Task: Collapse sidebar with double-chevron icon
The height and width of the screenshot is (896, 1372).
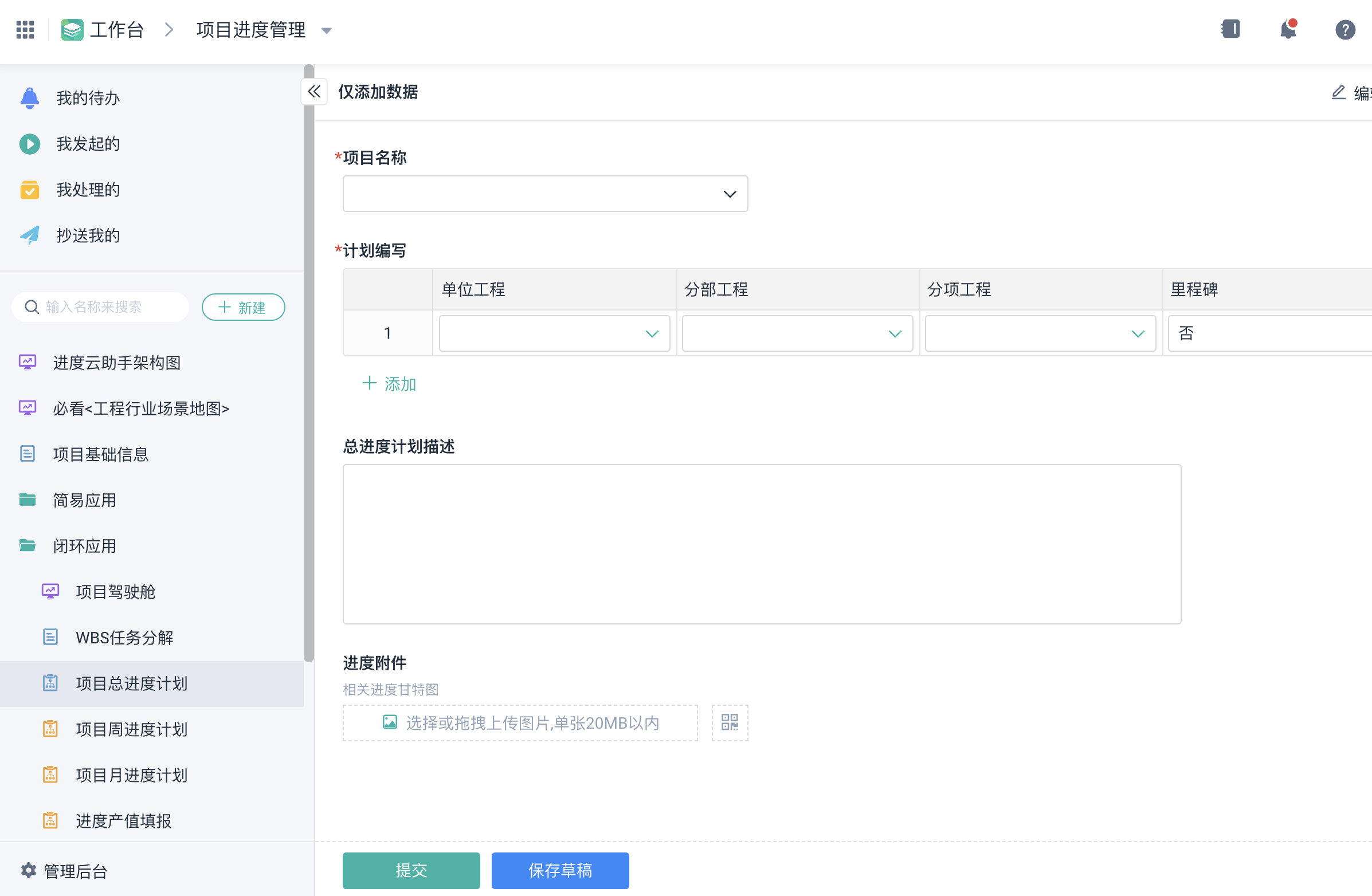Action: (314, 92)
